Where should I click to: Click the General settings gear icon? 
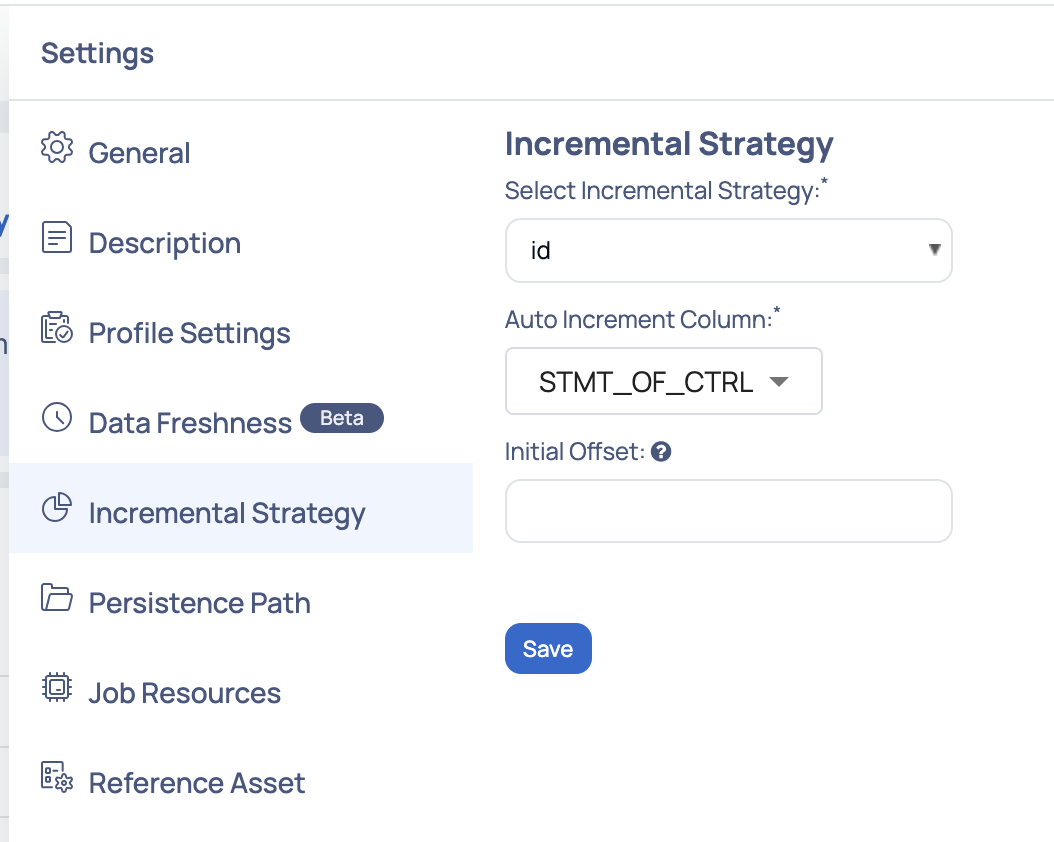click(x=58, y=147)
